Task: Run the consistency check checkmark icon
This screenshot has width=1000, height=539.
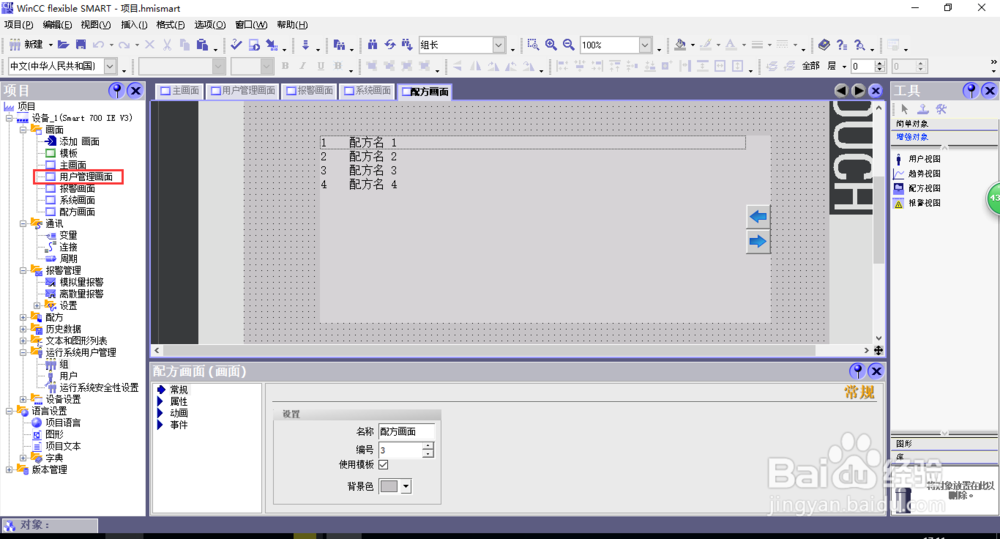Action: coord(236,45)
